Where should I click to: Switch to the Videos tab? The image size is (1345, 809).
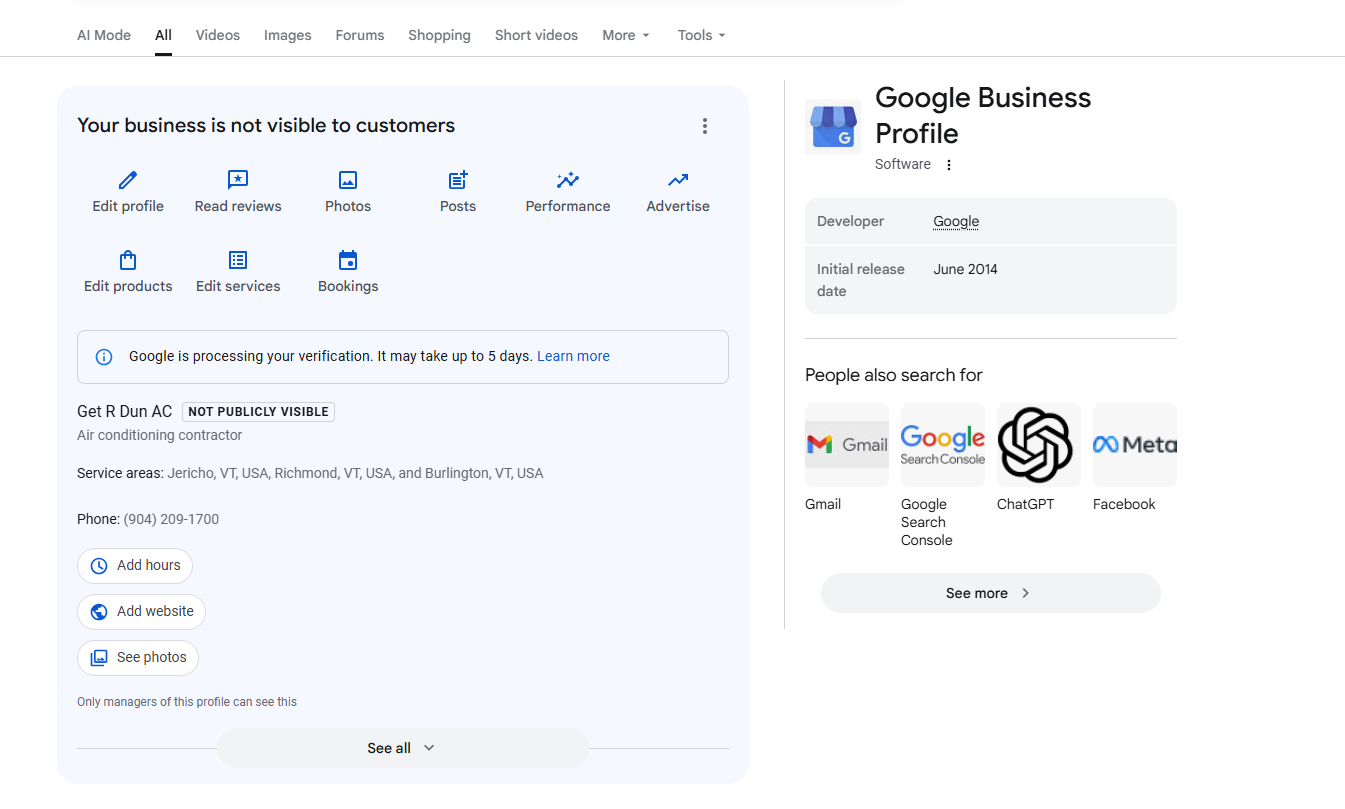point(218,35)
